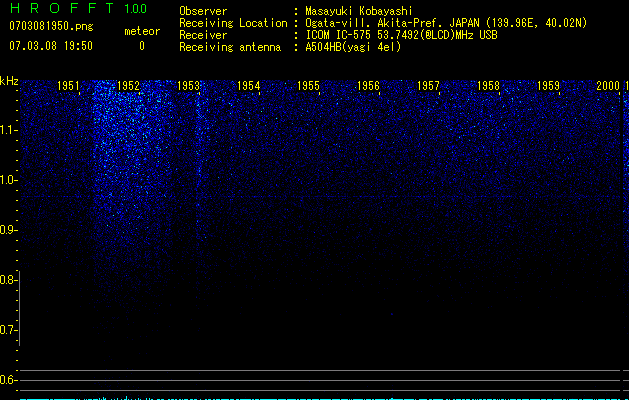
Task: Click the 1955 time marker
Action: pyautogui.click(x=308, y=85)
